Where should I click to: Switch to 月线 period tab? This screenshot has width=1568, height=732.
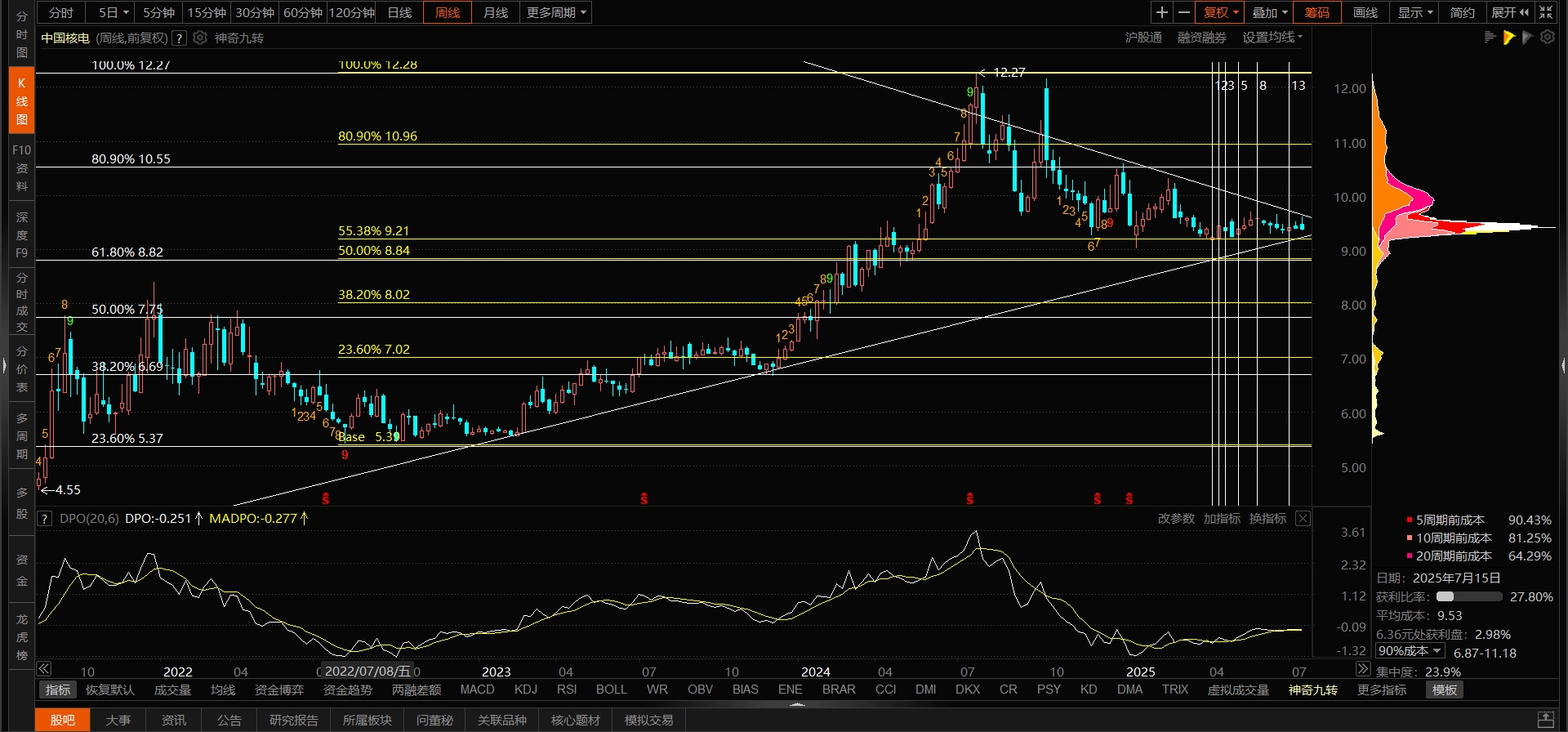(496, 12)
